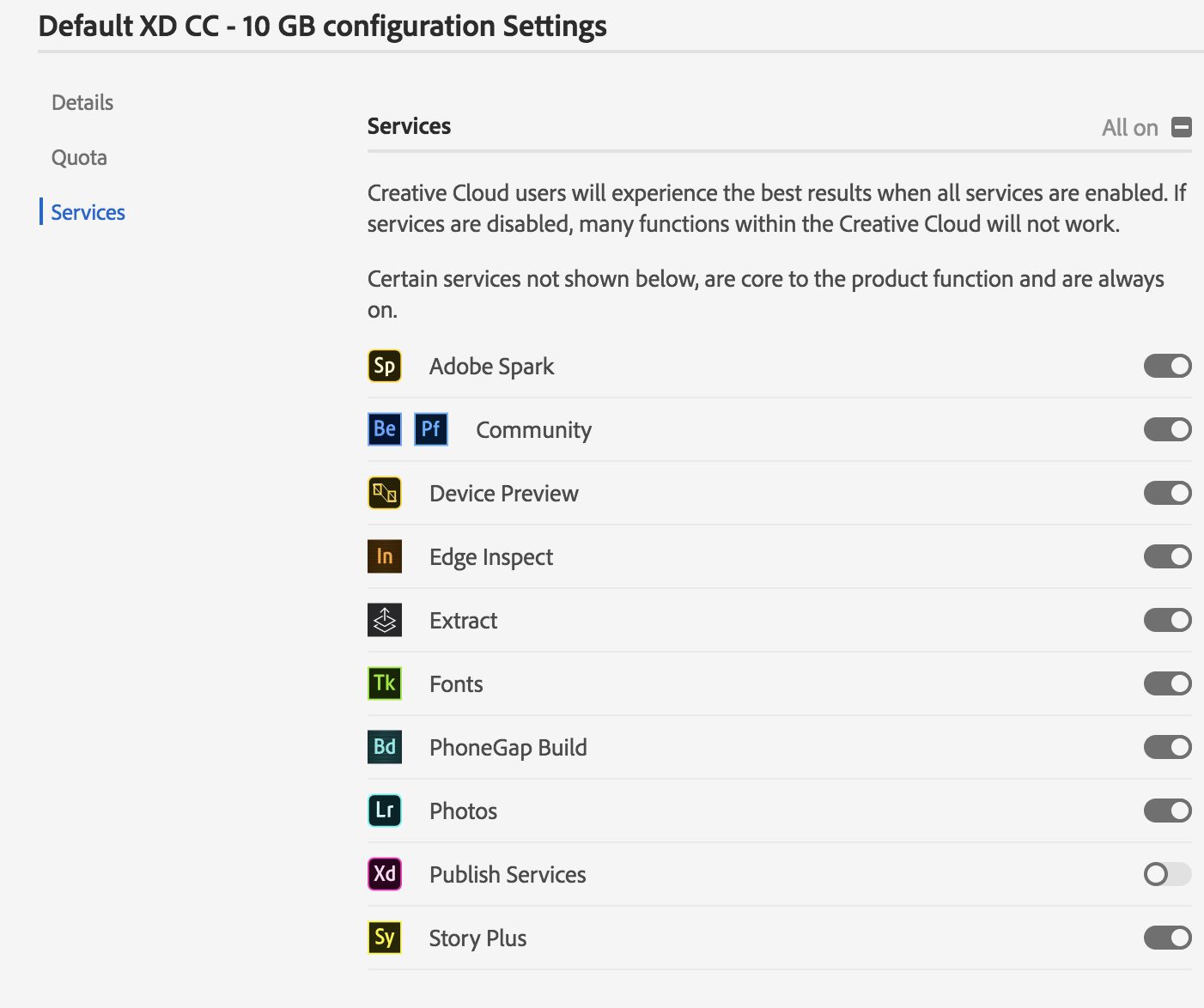Click the Extract service icon

point(385,620)
